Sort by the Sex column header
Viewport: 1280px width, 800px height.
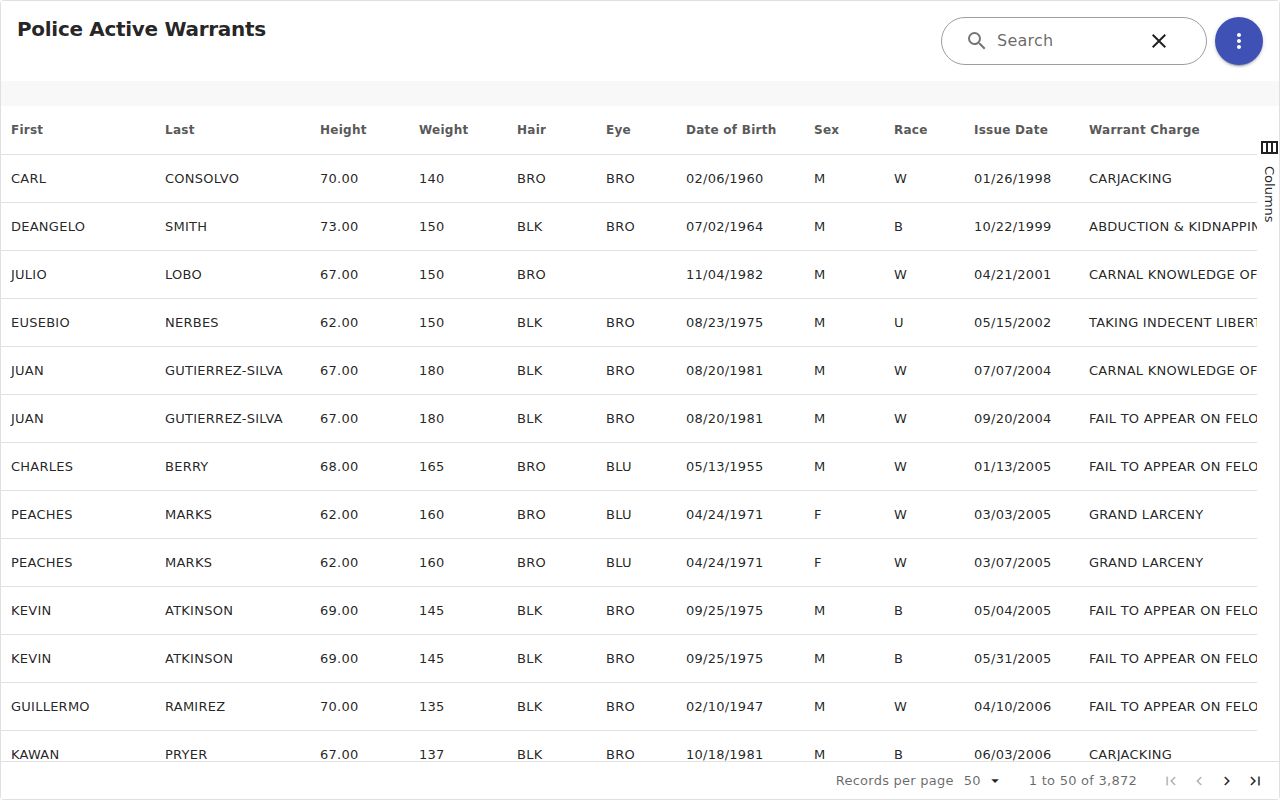pos(826,130)
